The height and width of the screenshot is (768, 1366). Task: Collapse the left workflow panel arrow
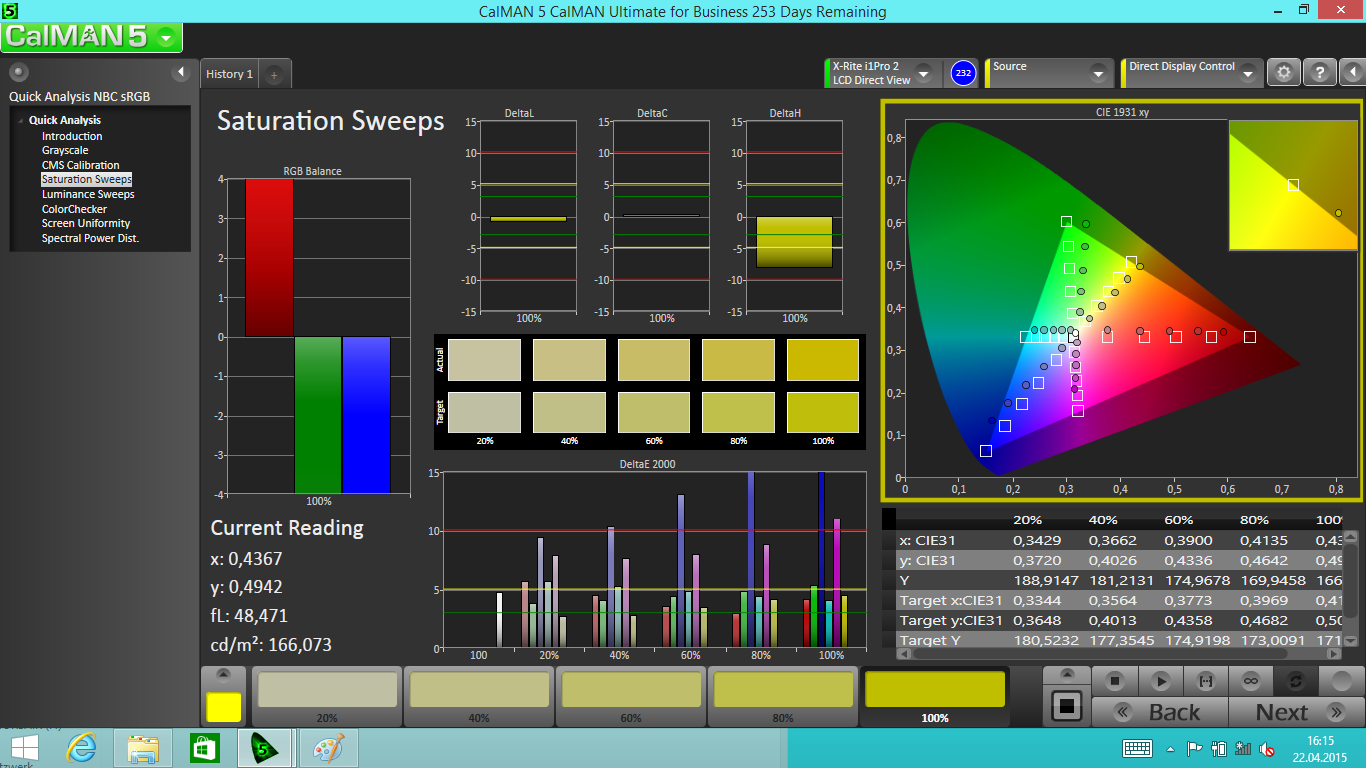pyautogui.click(x=181, y=72)
